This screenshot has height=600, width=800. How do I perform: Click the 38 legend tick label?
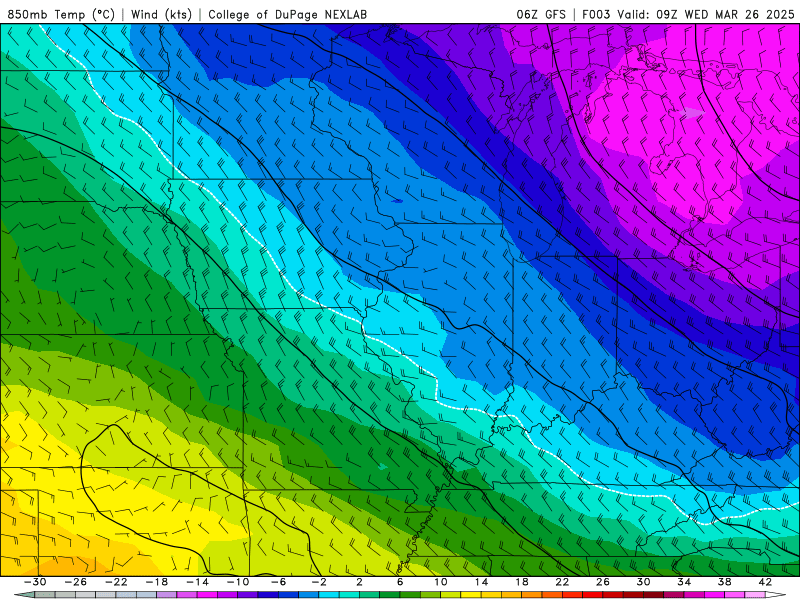tap(724, 582)
